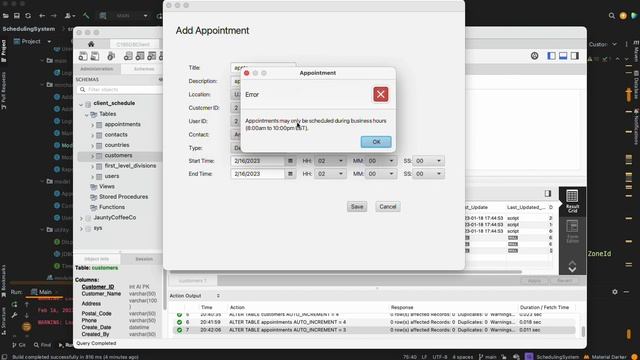Click the End Time date field
Screen dimensions: 640x360
(x=258, y=174)
